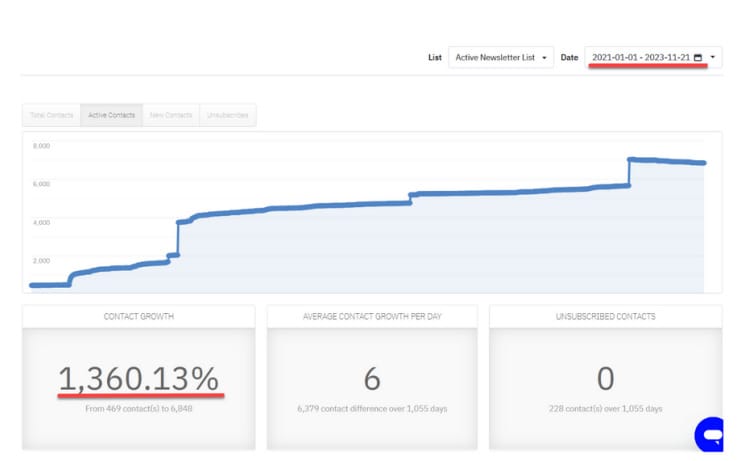The width and height of the screenshot is (755, 461).
Task: Switch to the Total Contacts tab
Action: pyautogui.click(x=52, y=115)
